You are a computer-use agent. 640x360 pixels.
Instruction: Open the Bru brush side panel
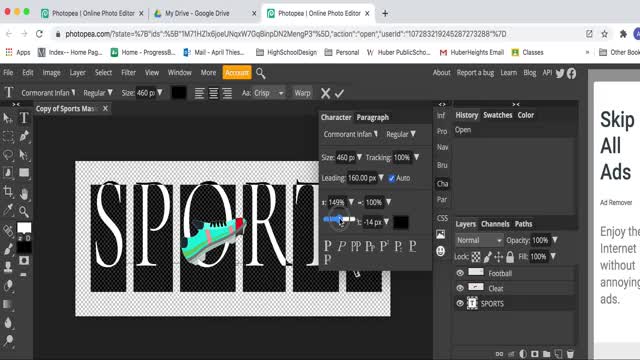(442, 165)
